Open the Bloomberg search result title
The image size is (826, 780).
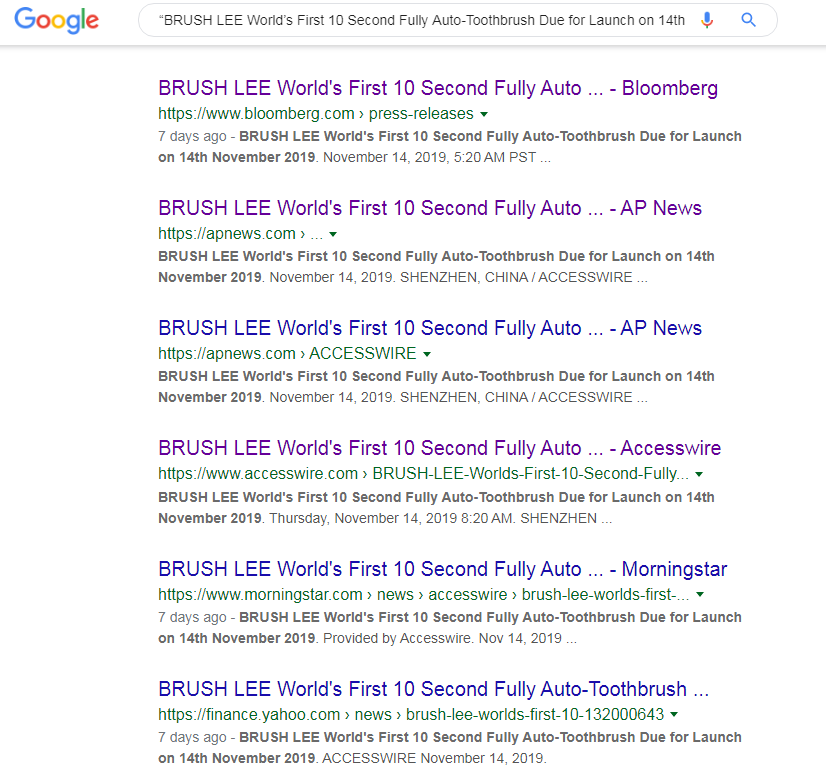437,88
